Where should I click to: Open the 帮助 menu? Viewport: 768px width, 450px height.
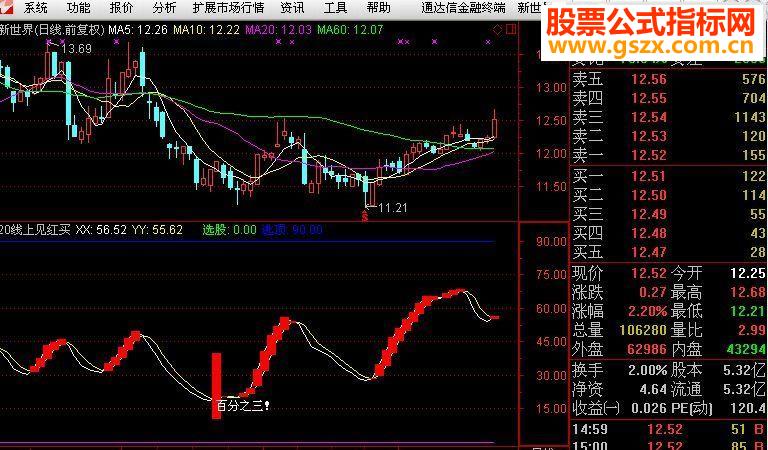click(378, 7)
